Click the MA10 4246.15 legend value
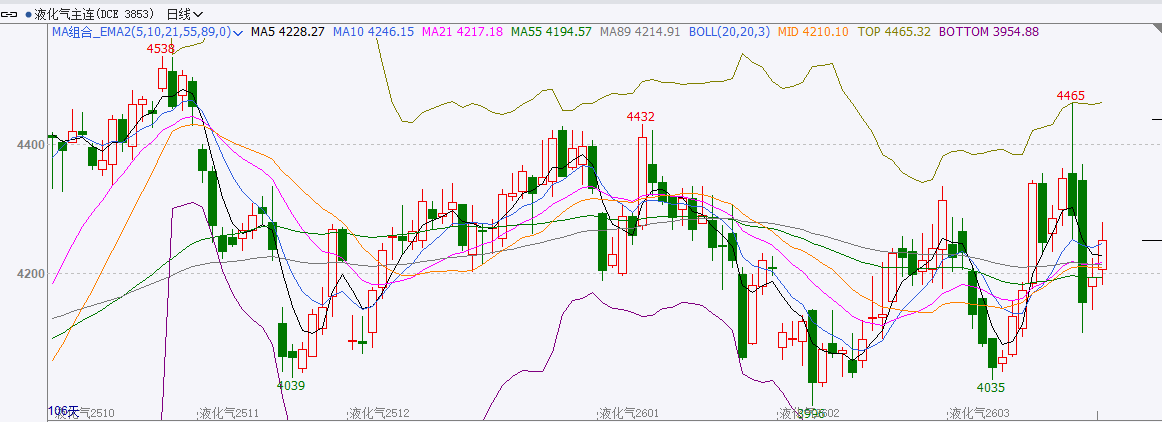 click(x=373, y=32)
